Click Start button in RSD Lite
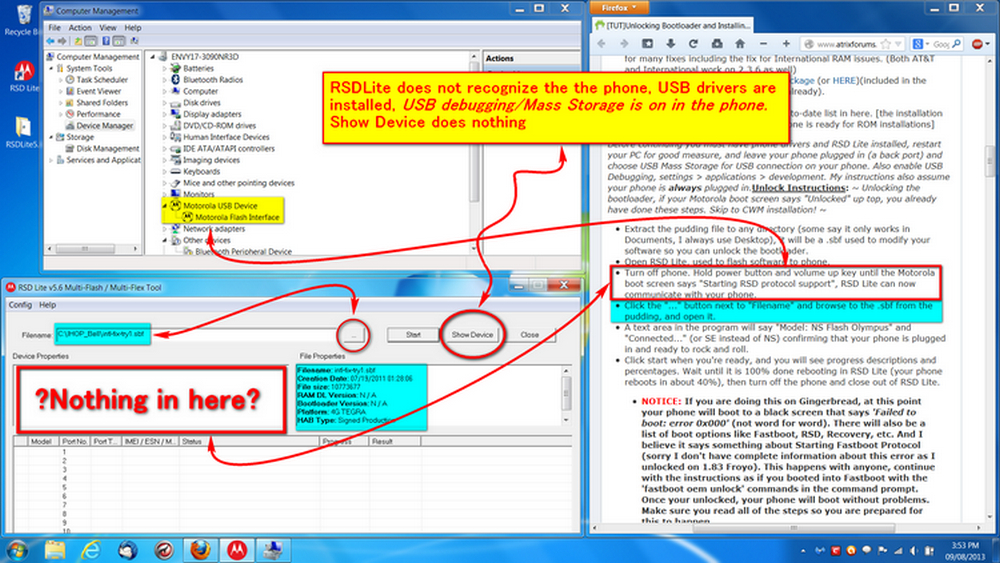The image size is (1000, 563). pyautogui.click(x=413, y=335)
